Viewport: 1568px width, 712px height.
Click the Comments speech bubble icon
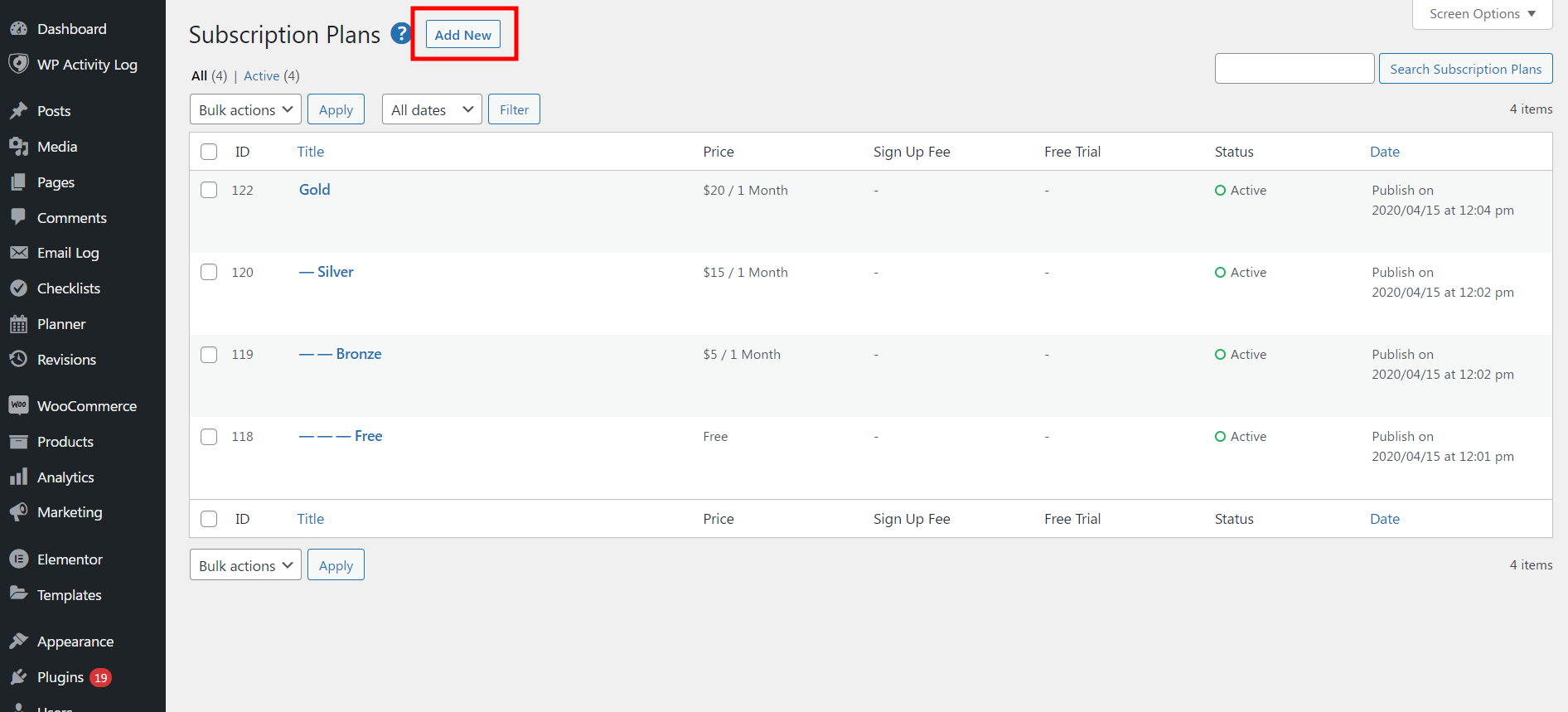[x=18, y=217]
